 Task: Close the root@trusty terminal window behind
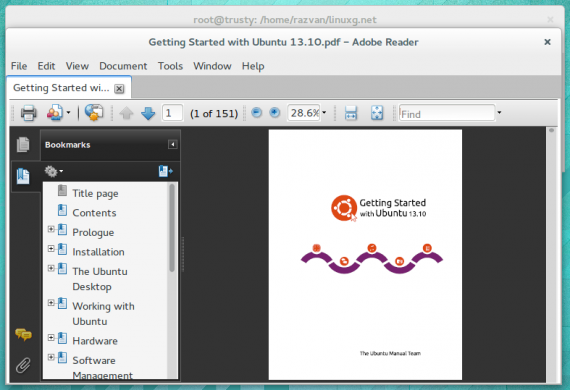tap(550, 19)
